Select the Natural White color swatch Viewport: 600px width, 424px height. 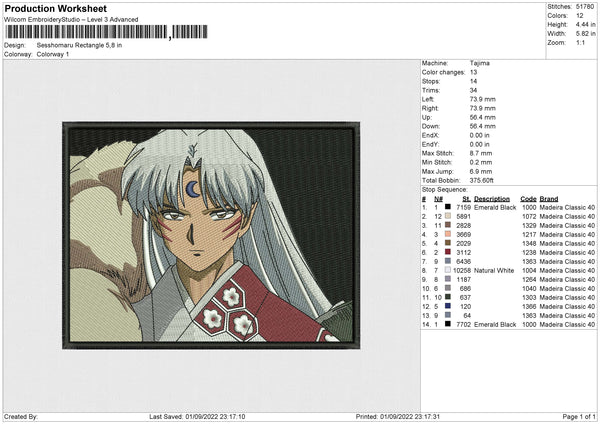[x=448, y=270]
